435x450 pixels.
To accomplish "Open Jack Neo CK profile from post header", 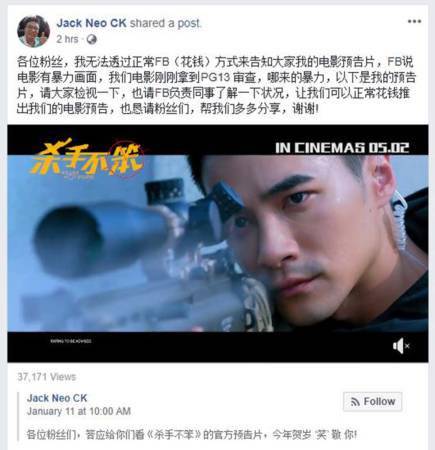I will 91,23.
